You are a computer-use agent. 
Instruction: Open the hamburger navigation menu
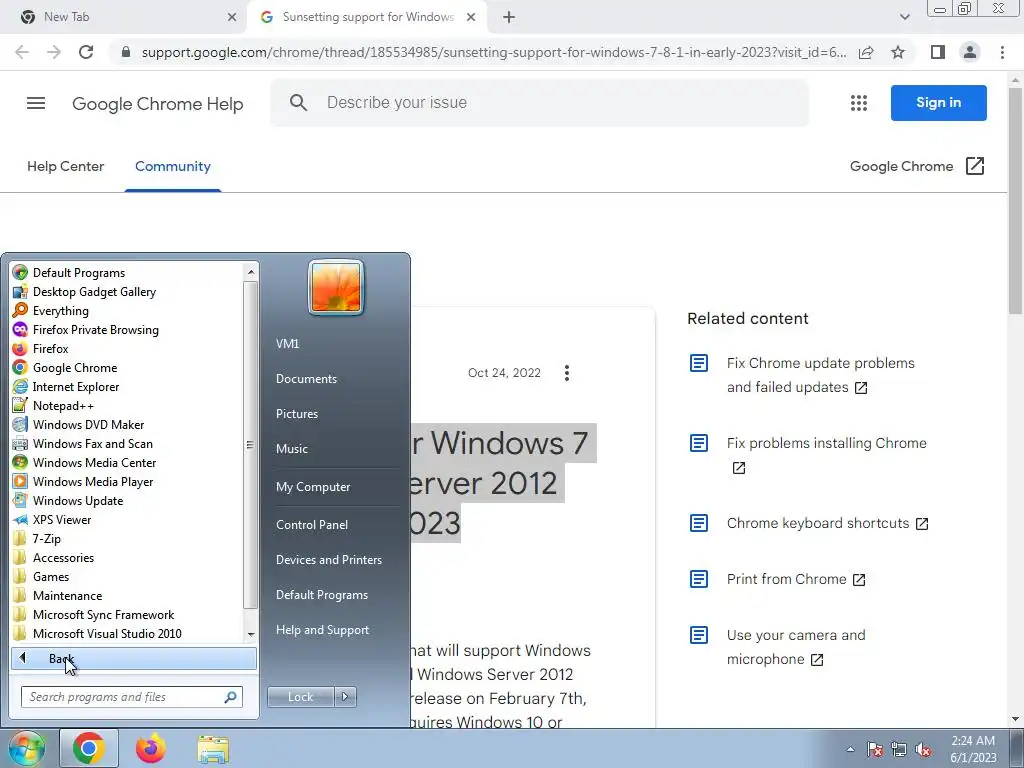(x=36, y=103)
